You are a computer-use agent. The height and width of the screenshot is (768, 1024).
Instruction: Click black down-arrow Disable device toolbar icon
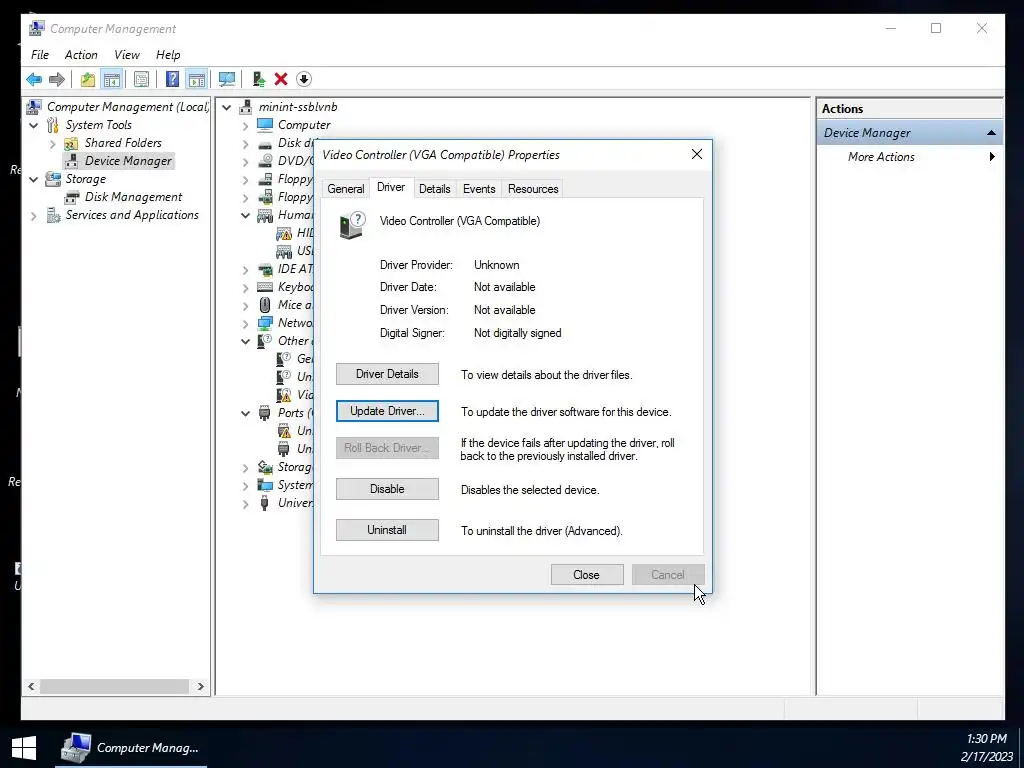tap(304, 80)
